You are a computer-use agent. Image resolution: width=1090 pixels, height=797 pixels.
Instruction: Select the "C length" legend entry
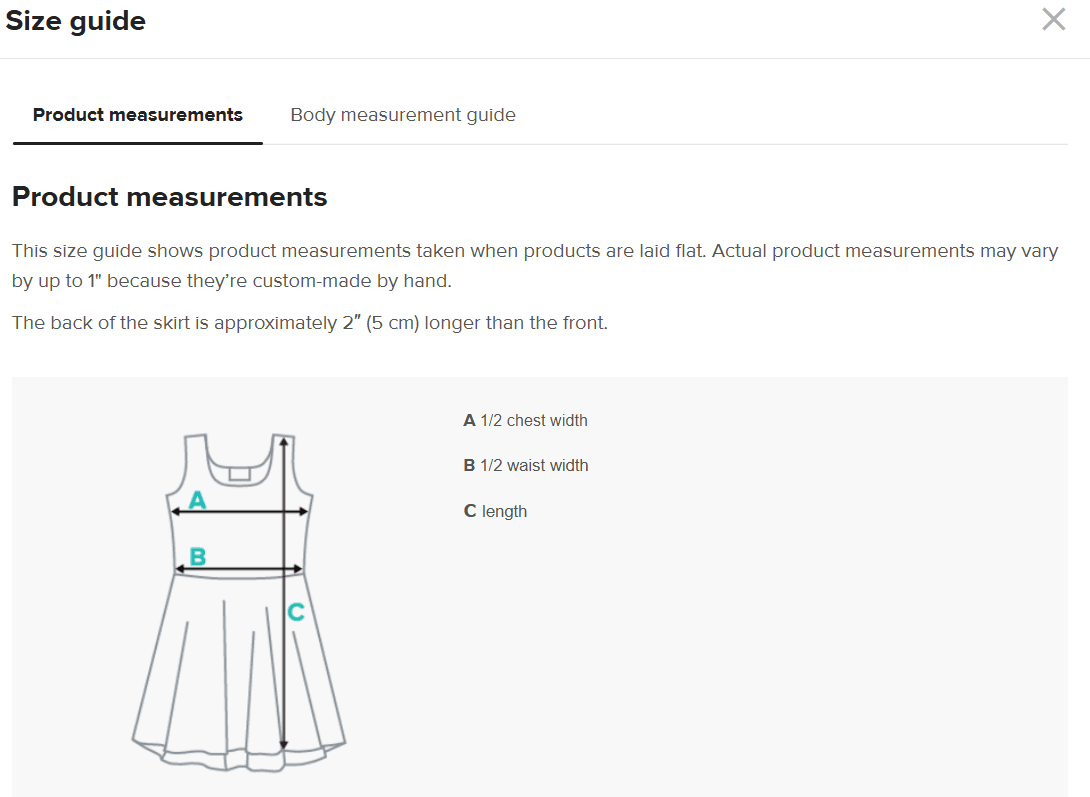[x=495, y=512]
